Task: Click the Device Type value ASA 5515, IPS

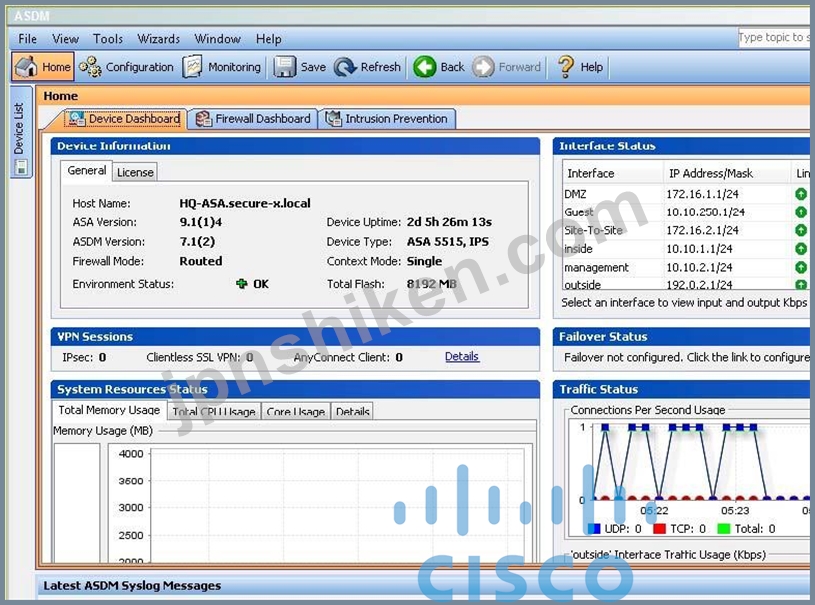Action: (448, 242)
